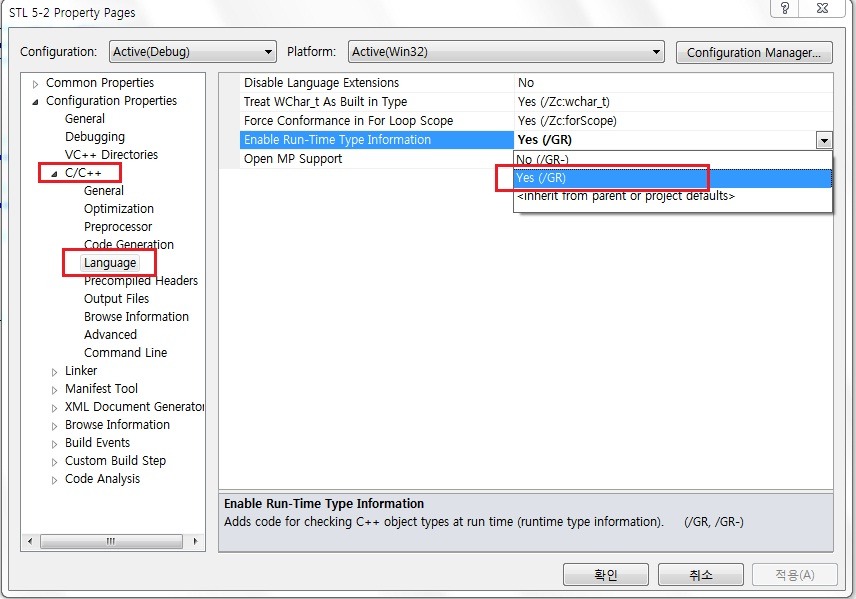
Task: Collapse Configuration Properties node
Action: pos(35,102)
